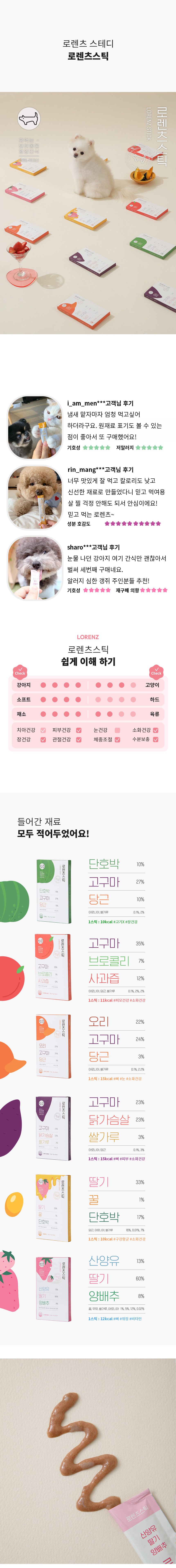Toggle the 피부건강 checkbox
The image size is (176, 1568).
point(79,730)
